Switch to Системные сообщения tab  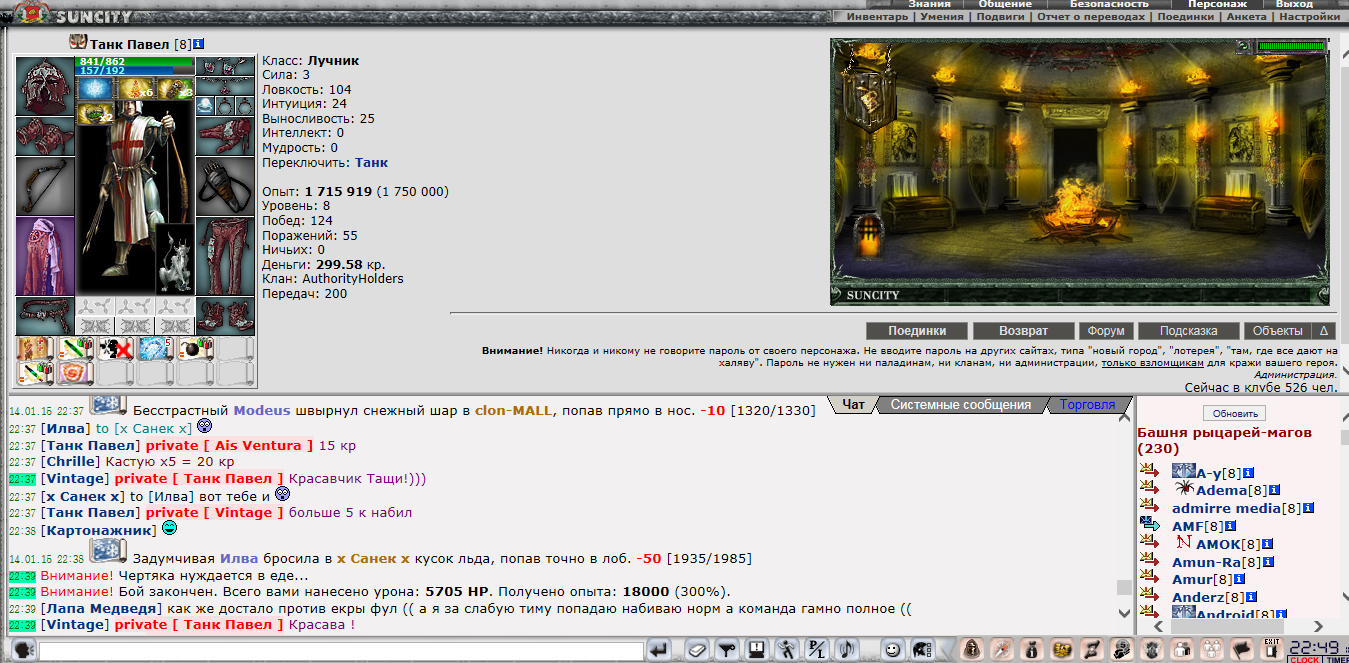[960, 405]
